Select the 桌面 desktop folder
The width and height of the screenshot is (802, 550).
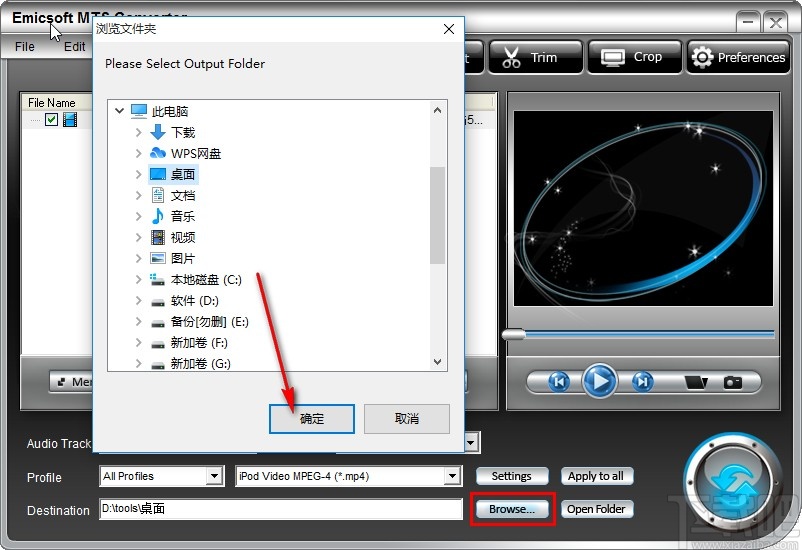[174, 174]
